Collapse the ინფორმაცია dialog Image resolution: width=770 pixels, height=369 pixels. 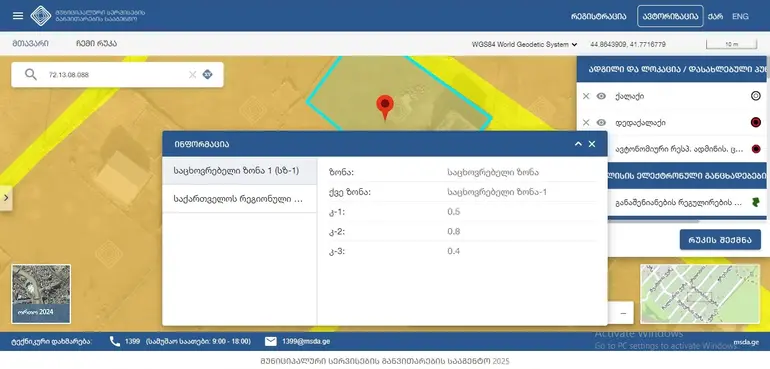pos(578,144)
